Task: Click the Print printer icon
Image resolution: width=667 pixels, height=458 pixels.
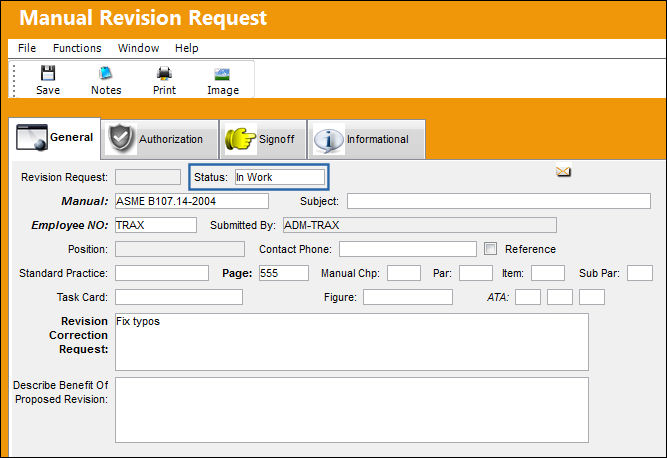Action: [x=164, y=73]
